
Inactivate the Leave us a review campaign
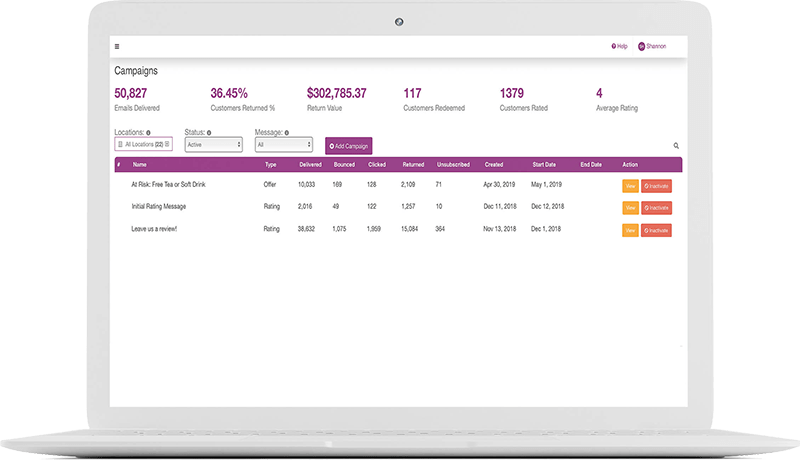click(x=656, y=230)
